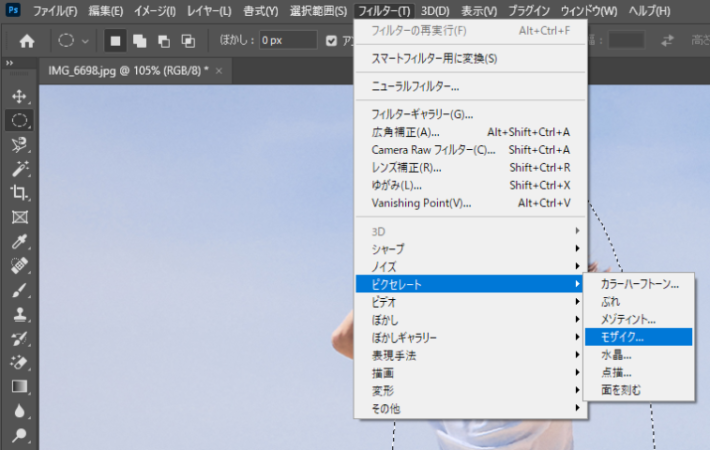
Task: Click the width (幅) input field
Action: pos(626,40)
